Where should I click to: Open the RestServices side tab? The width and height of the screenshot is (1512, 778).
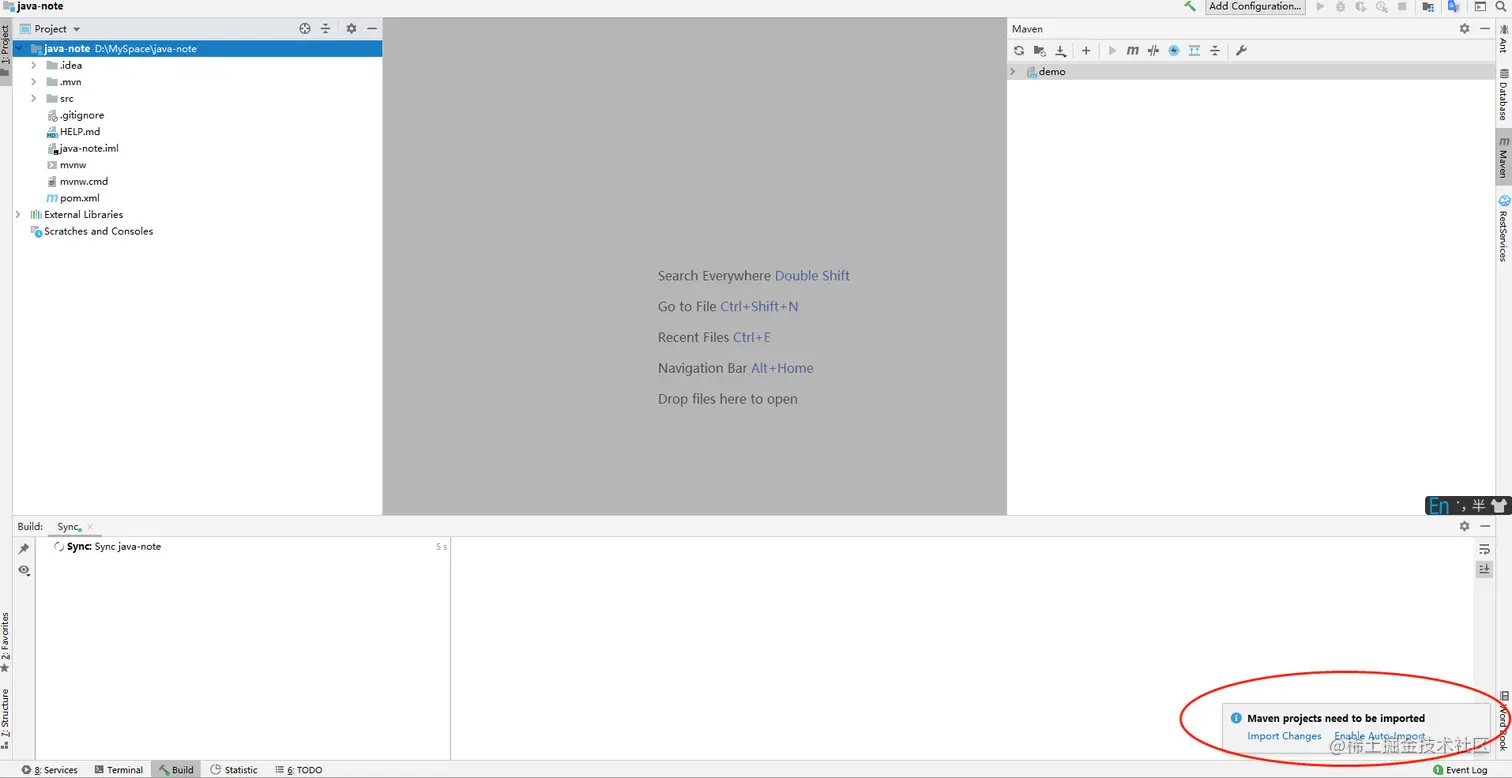click(1503, 229)
